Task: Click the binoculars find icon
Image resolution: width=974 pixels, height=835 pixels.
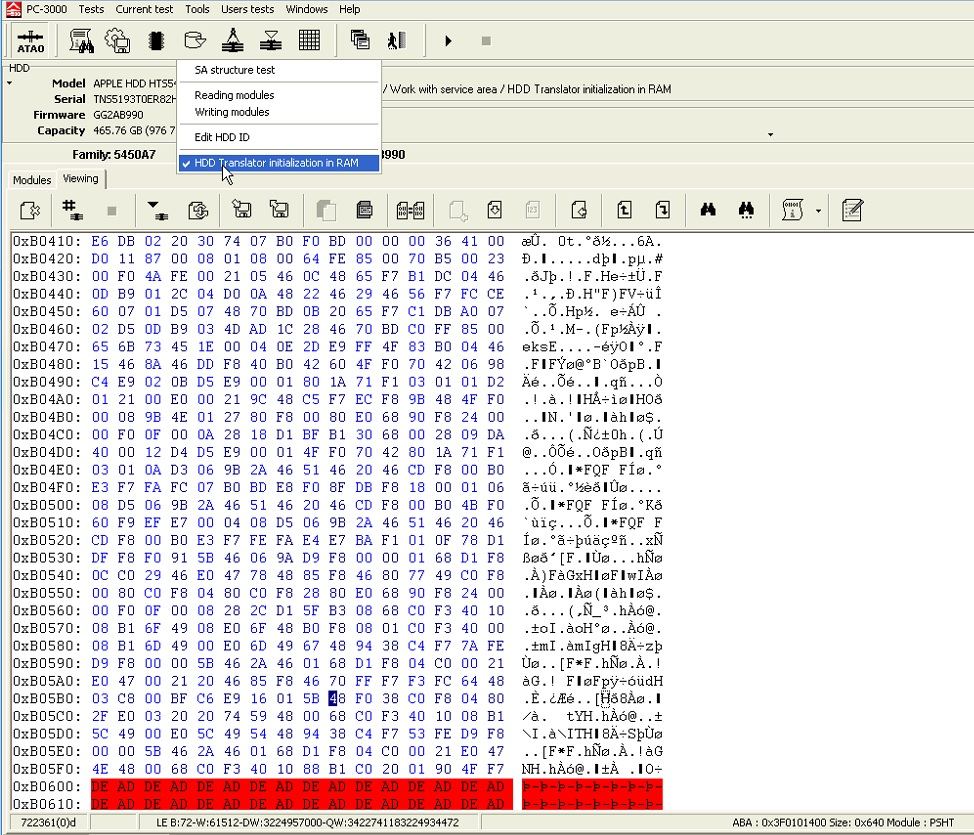Action: pos(708,210)
